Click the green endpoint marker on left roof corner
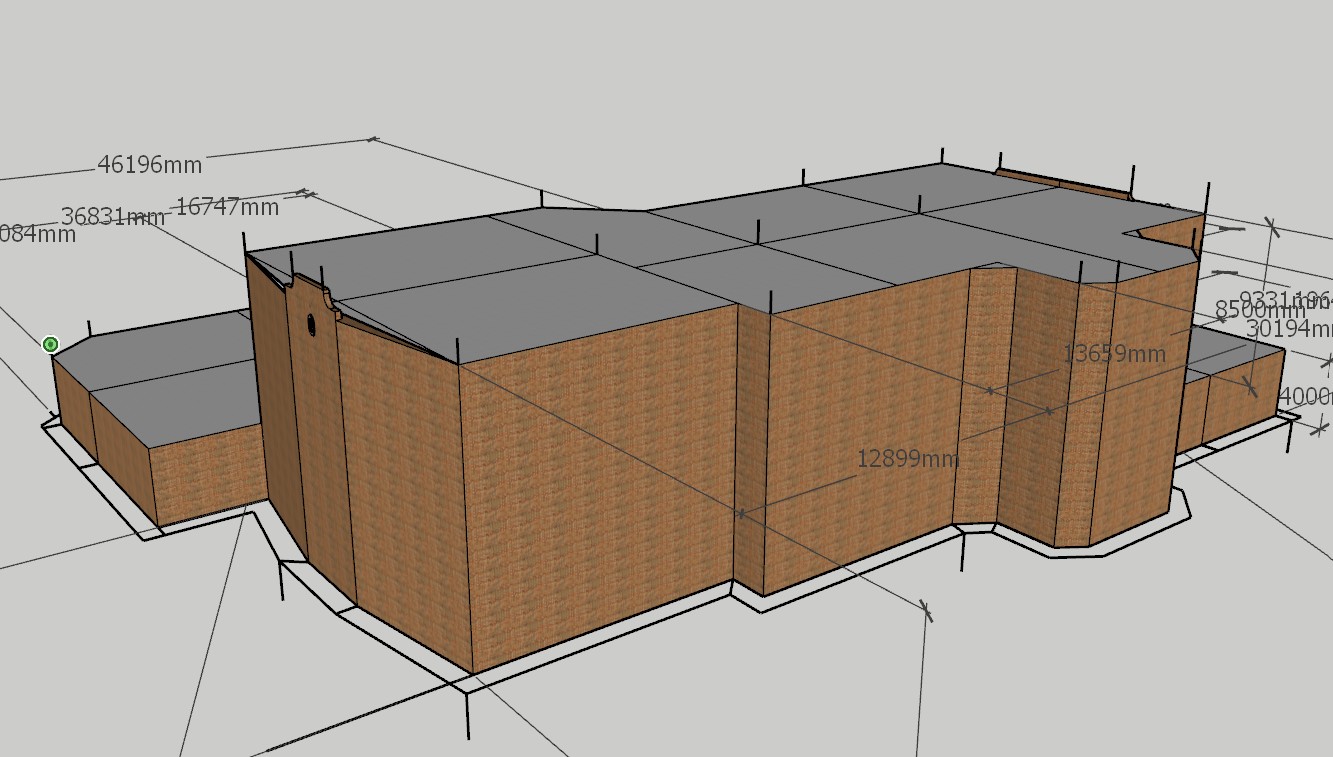 click(x=51, y=344)
